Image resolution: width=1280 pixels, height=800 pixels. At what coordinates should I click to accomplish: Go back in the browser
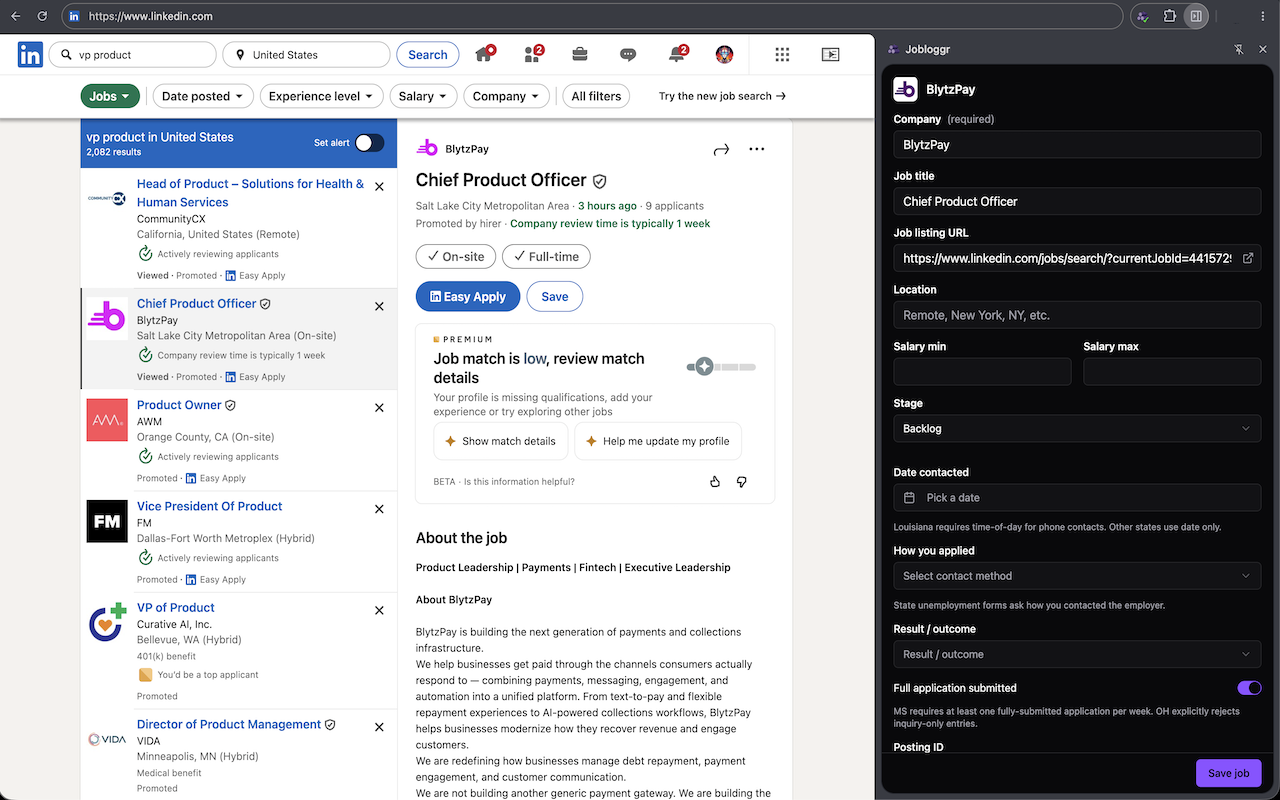point(15,16)
